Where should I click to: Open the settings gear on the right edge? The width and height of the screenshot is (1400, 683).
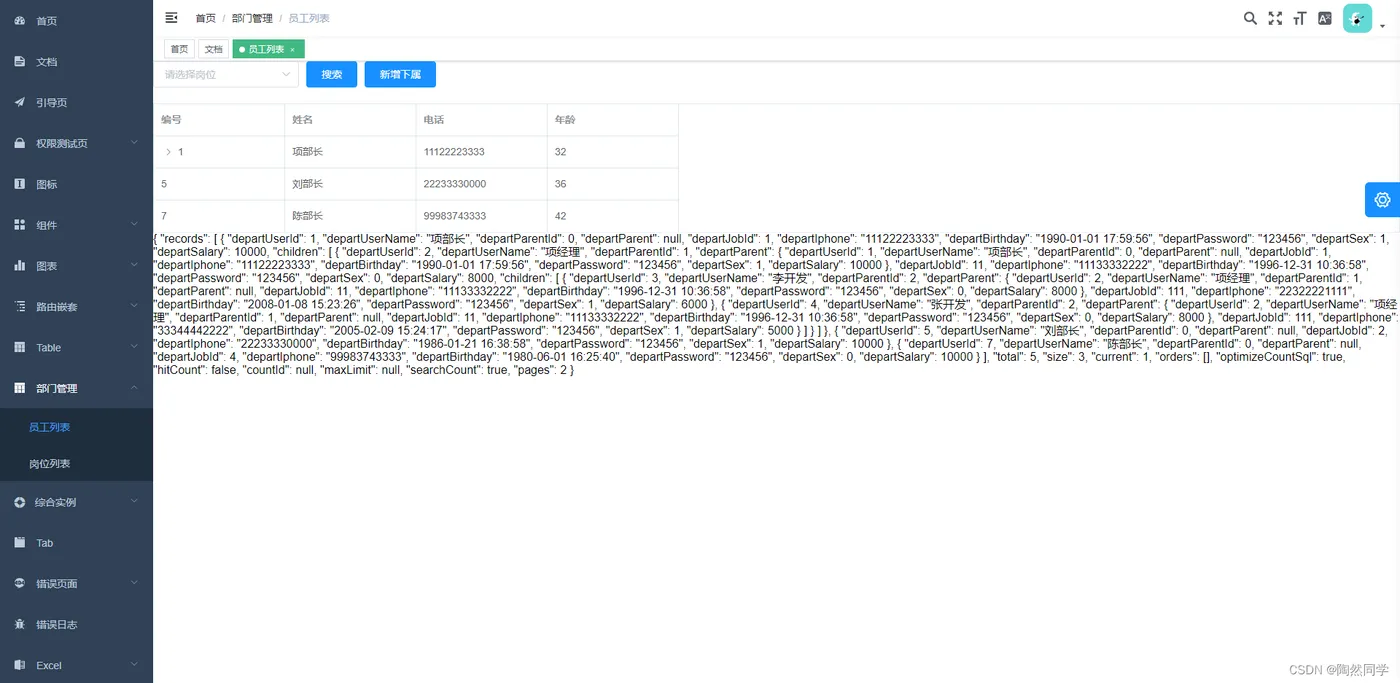[x=1381, y=199]
